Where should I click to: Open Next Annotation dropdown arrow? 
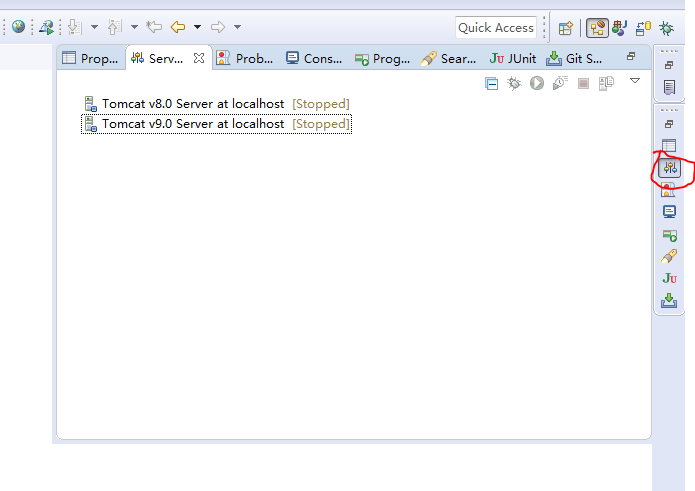[94, 27]
